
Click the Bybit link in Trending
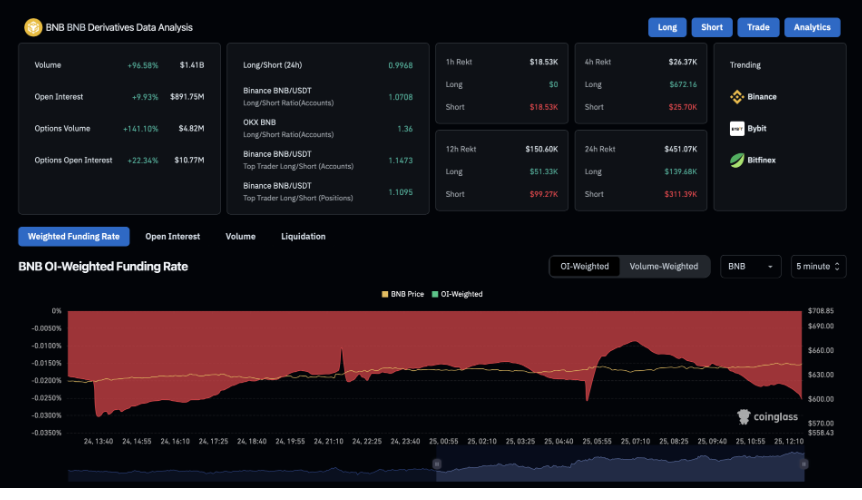pyautogui.click(x=756, y=129)
